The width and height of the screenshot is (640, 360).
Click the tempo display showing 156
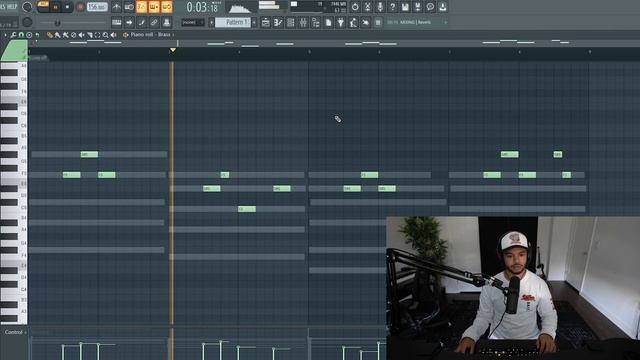[97, 7]
